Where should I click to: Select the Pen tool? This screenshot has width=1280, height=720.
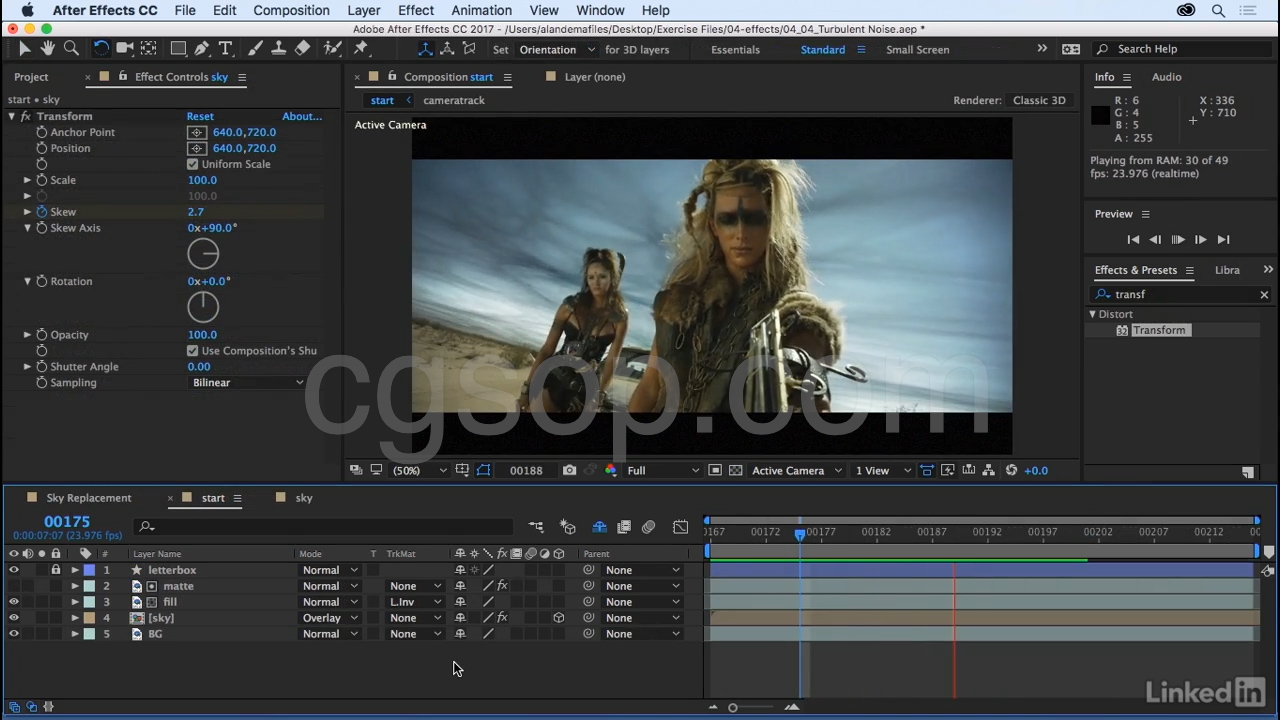coord(202,48)
